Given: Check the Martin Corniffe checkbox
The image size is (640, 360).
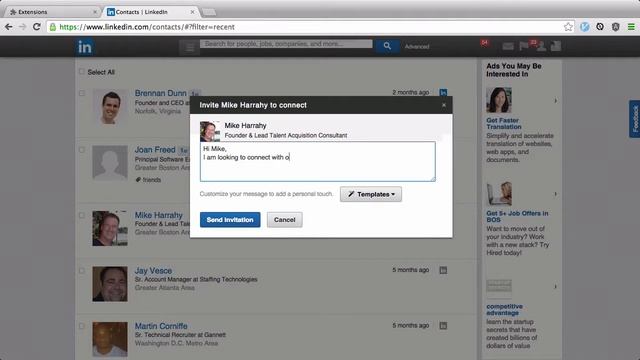Looking at the screenshot, I should tap(82, 326).
